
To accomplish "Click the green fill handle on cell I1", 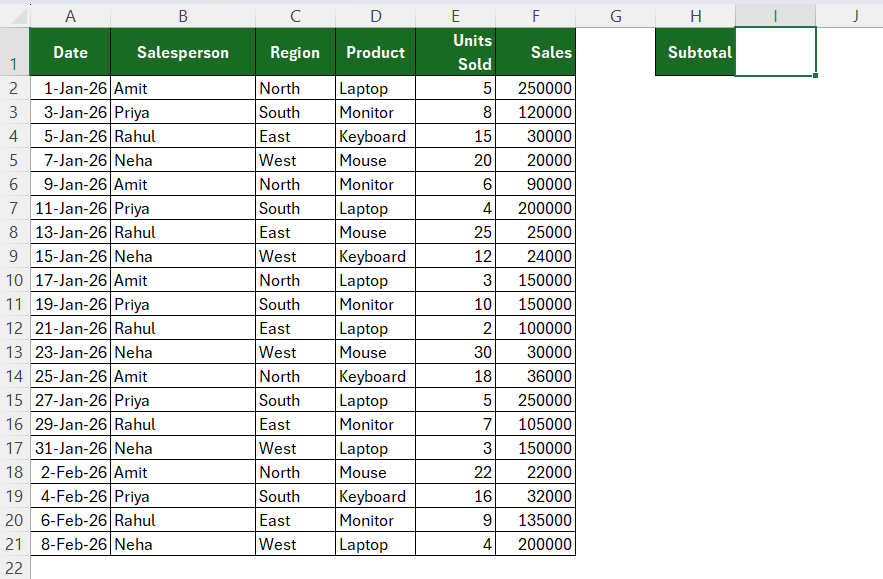I will (x=815, y=75).
